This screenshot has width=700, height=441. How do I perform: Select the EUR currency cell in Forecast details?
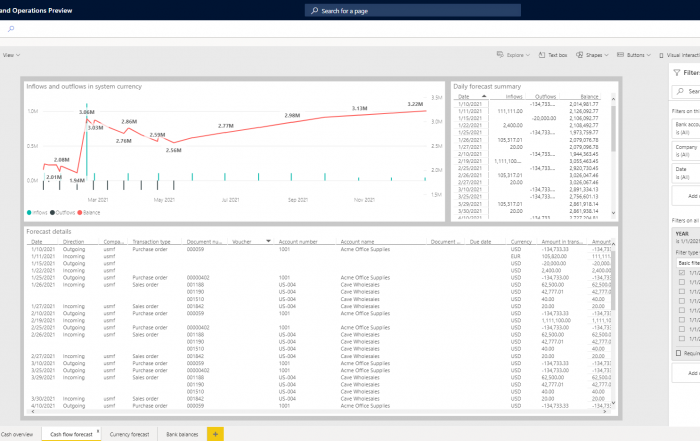point(516,256)
